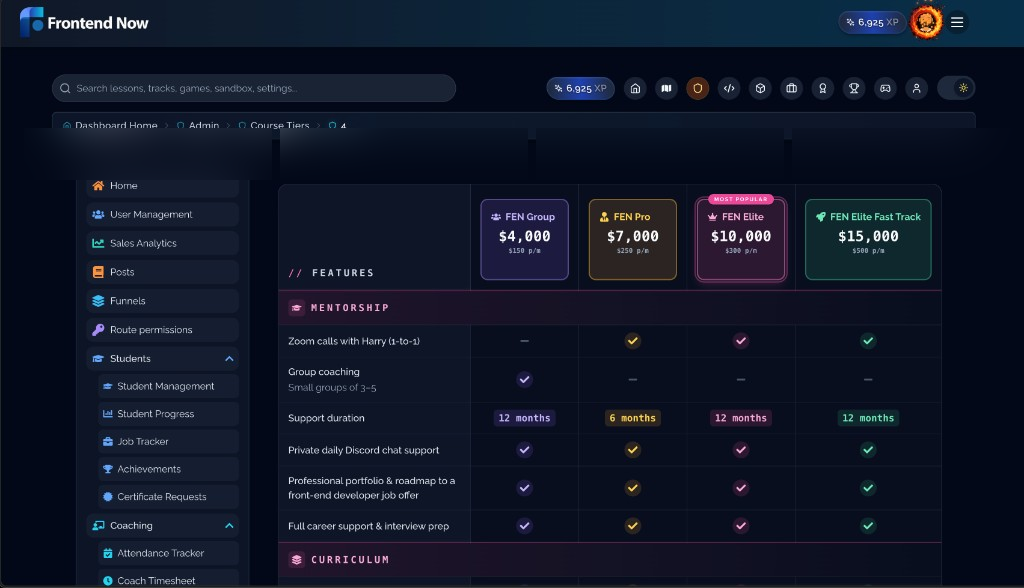Click the CURRICULUM section header

[610, 560]
